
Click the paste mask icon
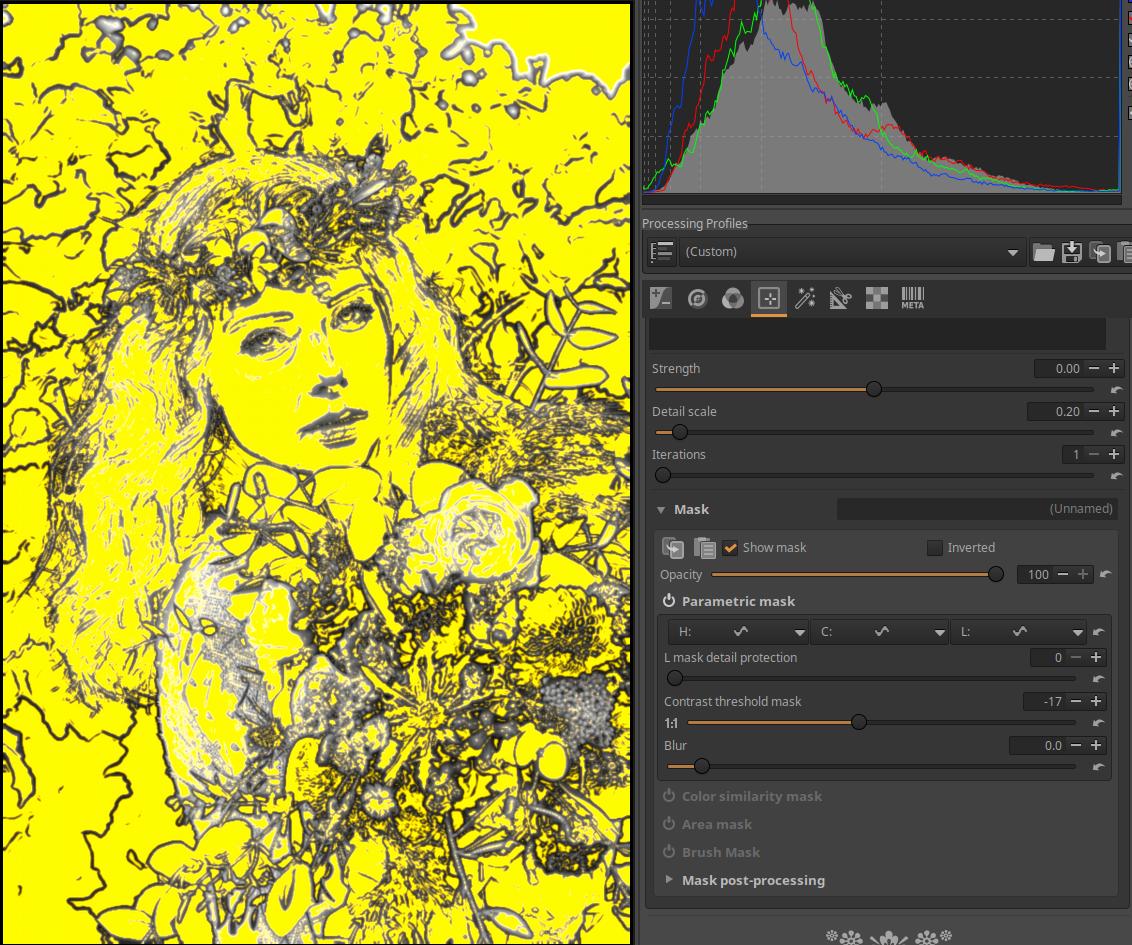point(704,548)
